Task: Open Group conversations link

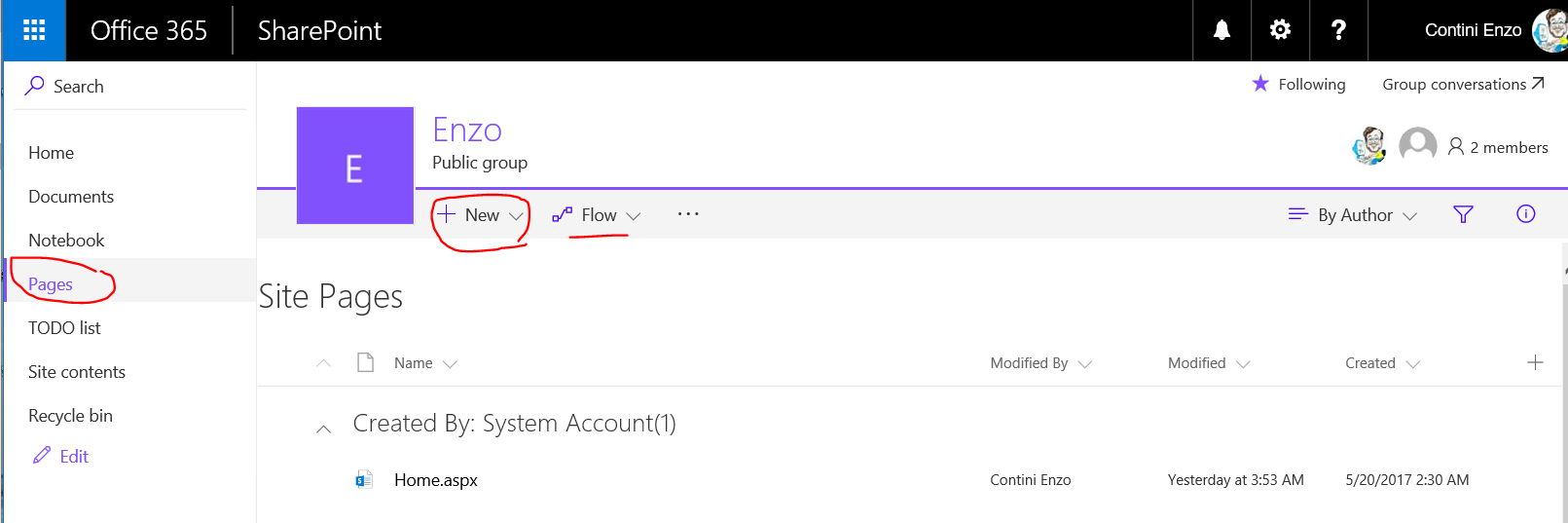Action: pyautogui.click(x=1462, y=85)
